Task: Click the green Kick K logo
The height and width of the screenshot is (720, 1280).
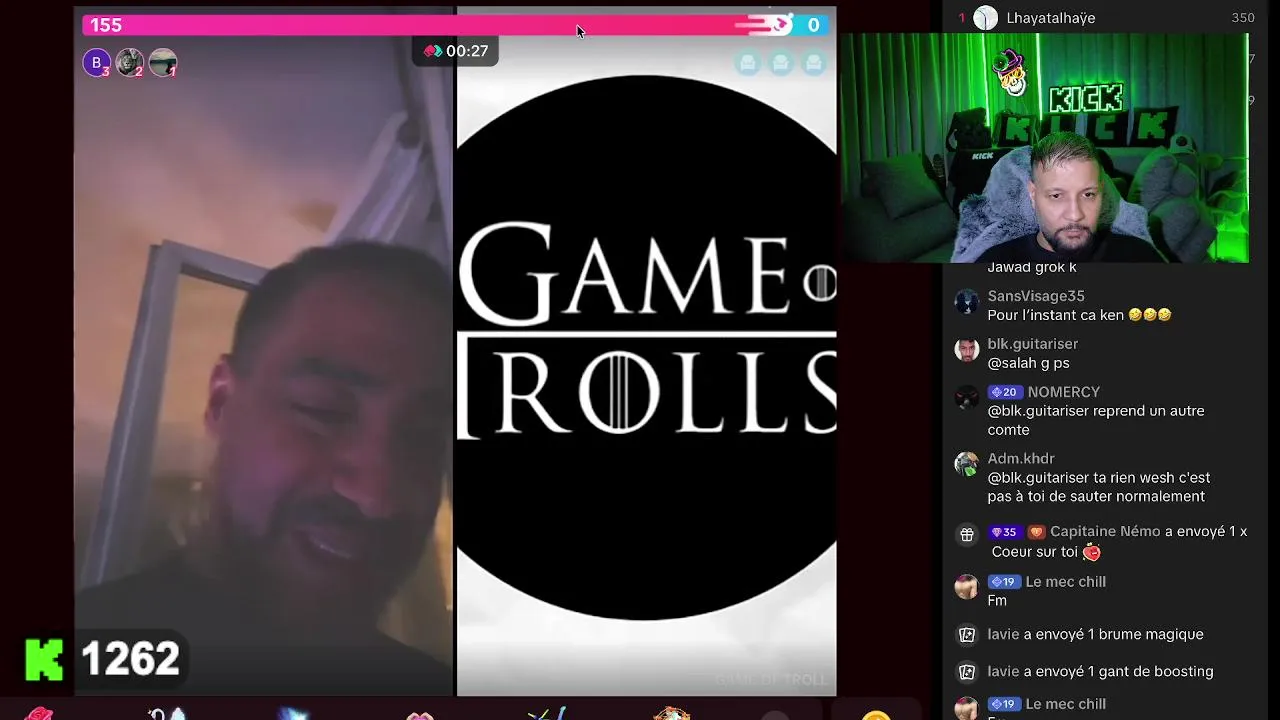Action: tap(44, 660)
